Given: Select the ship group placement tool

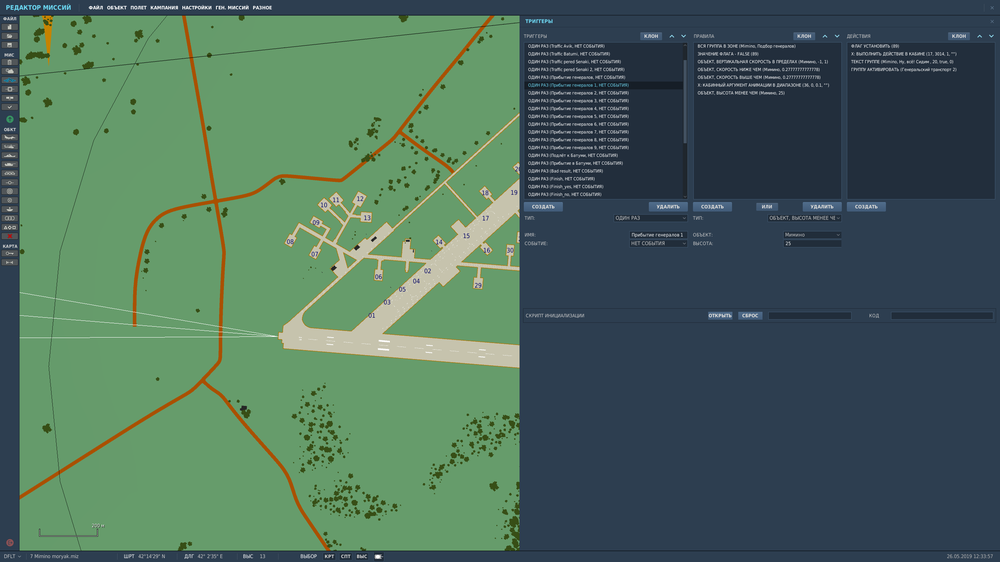Looking at the screenshot, I should 10,155.
